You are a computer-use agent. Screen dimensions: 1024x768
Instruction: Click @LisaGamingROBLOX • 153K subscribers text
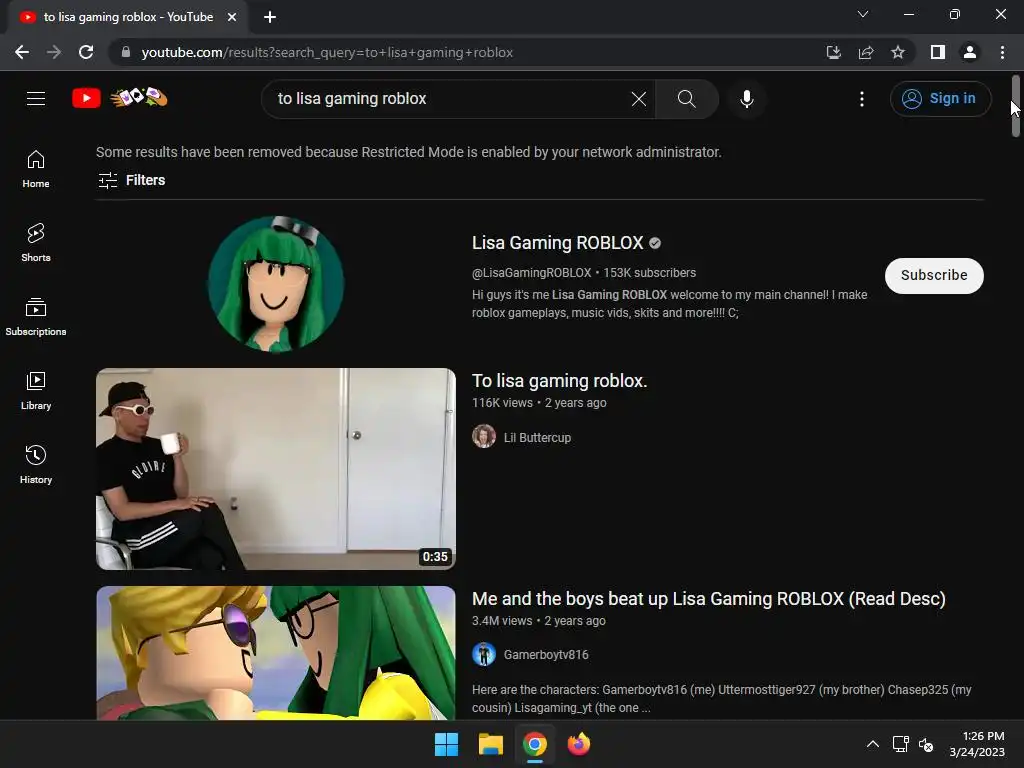tap(584, 273)
